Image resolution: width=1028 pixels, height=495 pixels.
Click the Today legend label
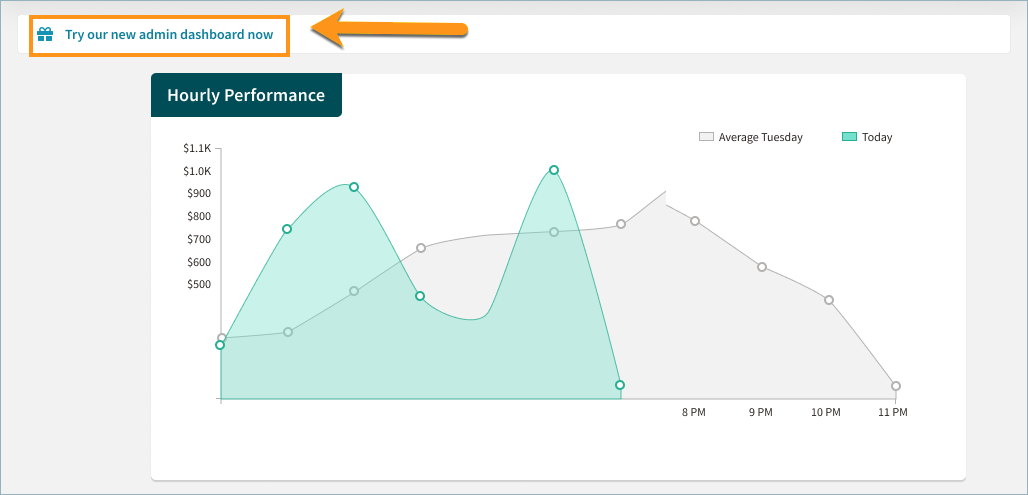877,137
